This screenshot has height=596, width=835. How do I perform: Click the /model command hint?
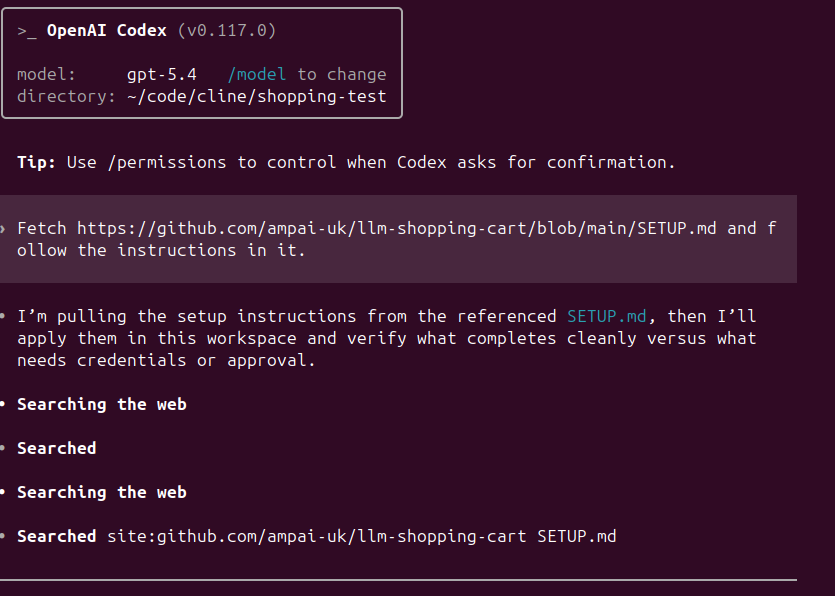pos(257,74)
